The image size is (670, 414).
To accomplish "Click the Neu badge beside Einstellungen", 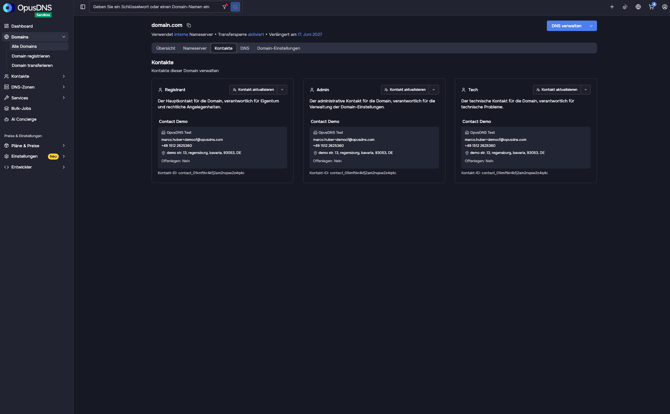I will (53, 156).
